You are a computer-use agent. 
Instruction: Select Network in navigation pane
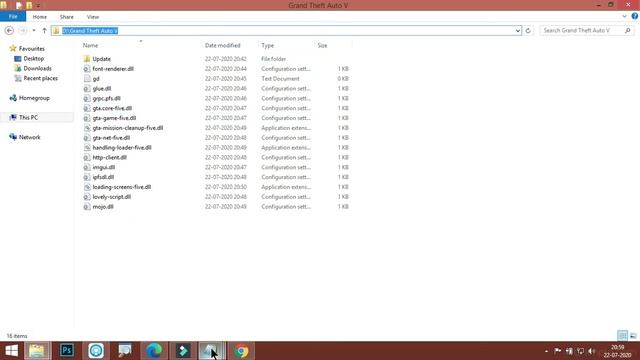tap(29, 137)
